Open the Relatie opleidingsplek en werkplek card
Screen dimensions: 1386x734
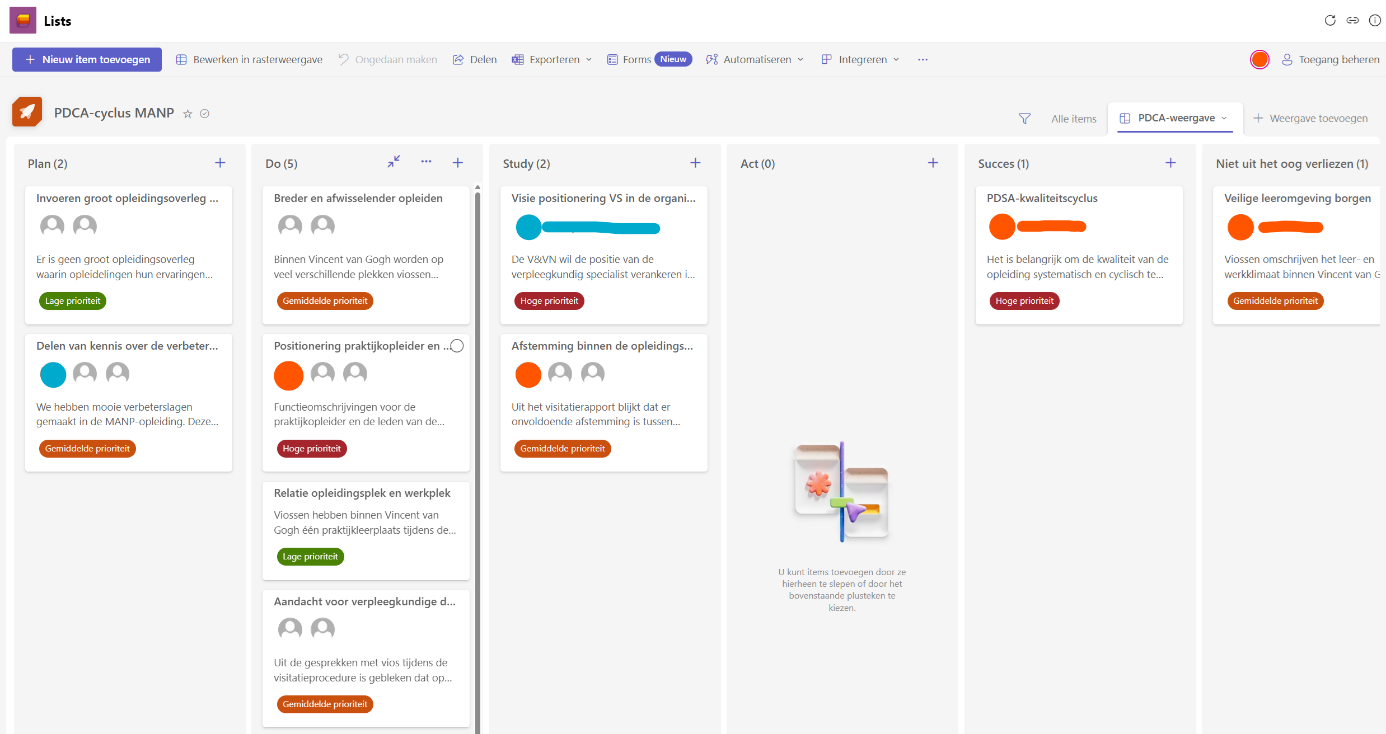[366, 530]
